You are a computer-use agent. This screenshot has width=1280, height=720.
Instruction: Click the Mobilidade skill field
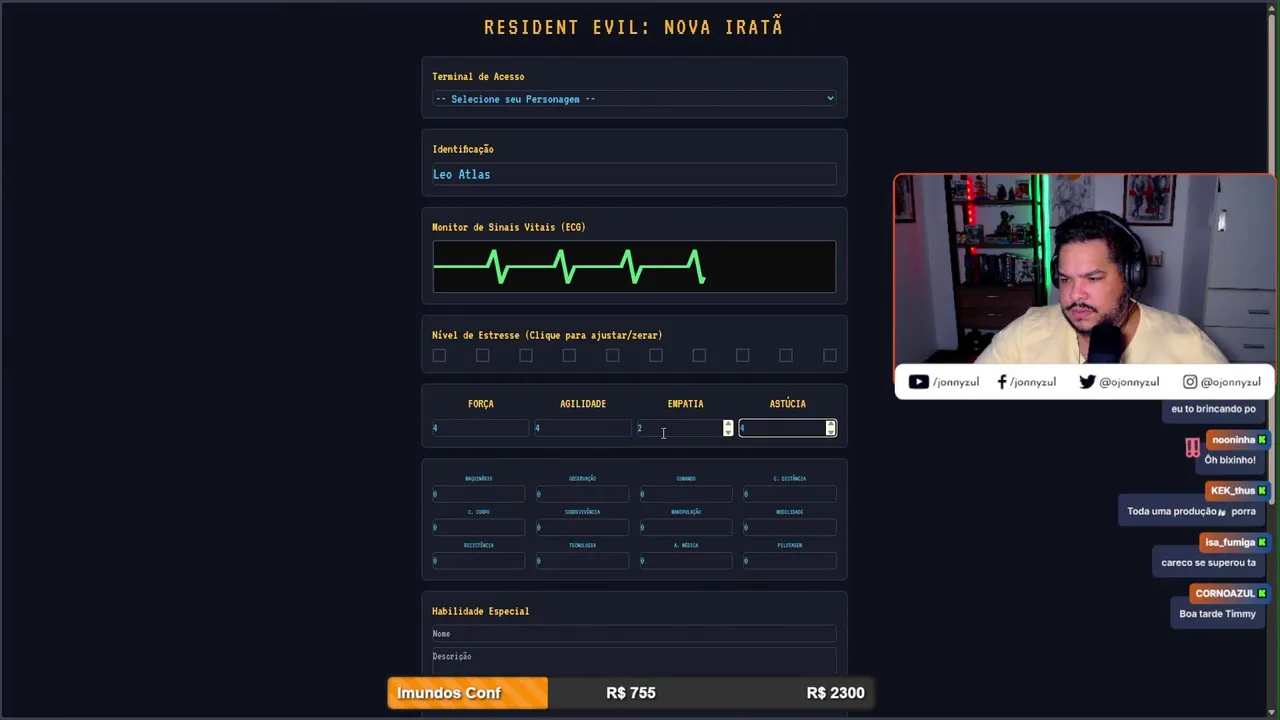coord(789,527)
